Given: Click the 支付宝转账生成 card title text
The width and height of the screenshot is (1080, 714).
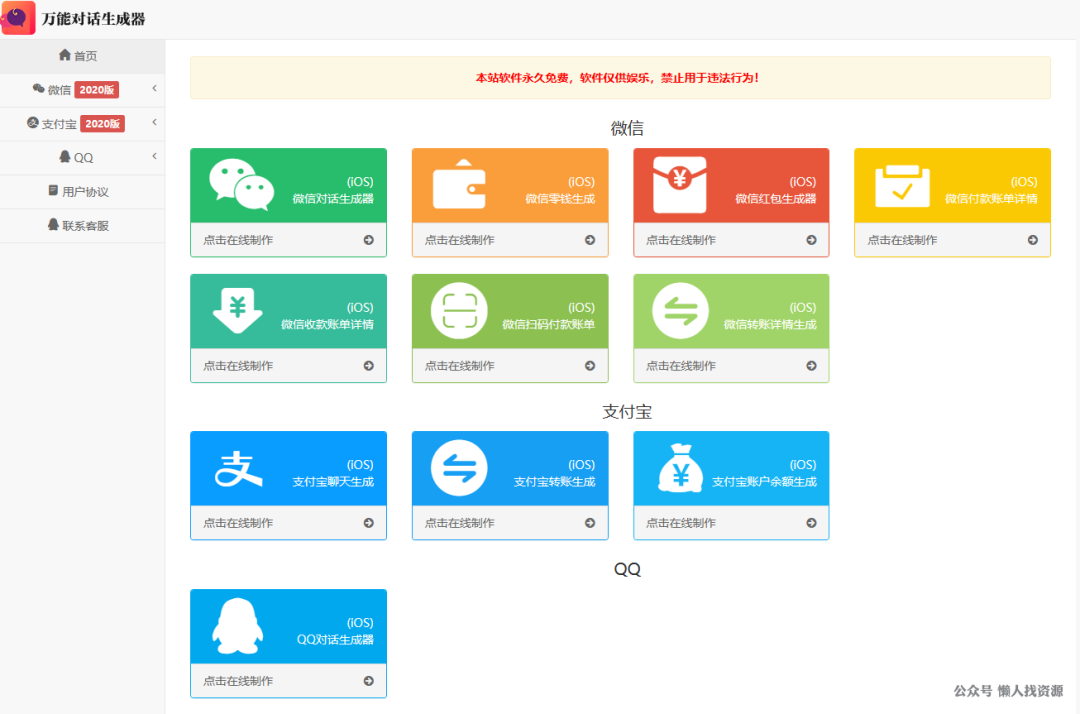Looking at the screenshot, I should (554, 482).
